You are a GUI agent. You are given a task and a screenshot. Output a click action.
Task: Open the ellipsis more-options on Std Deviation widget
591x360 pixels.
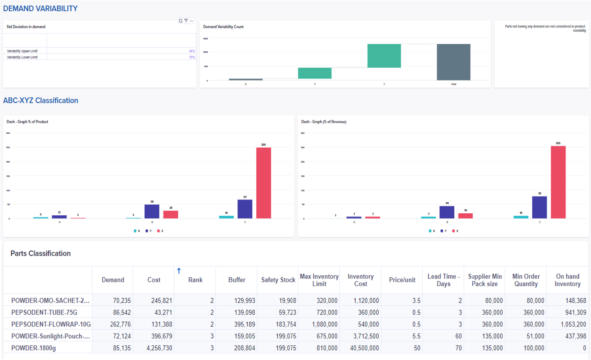(x=191, y=21)
